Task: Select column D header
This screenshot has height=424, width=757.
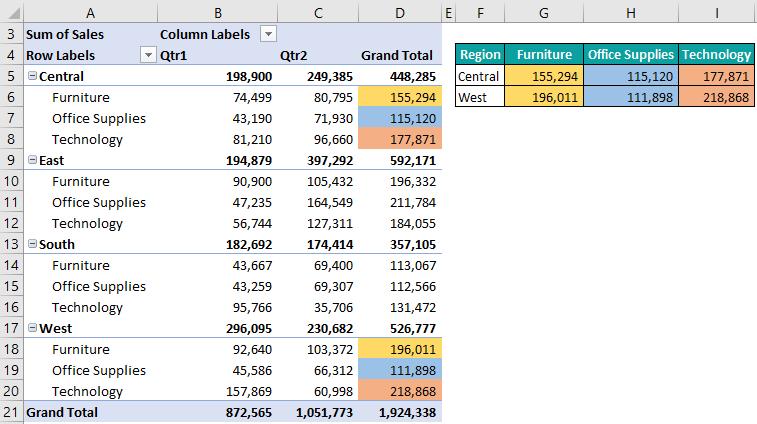Action: point(400,13)
